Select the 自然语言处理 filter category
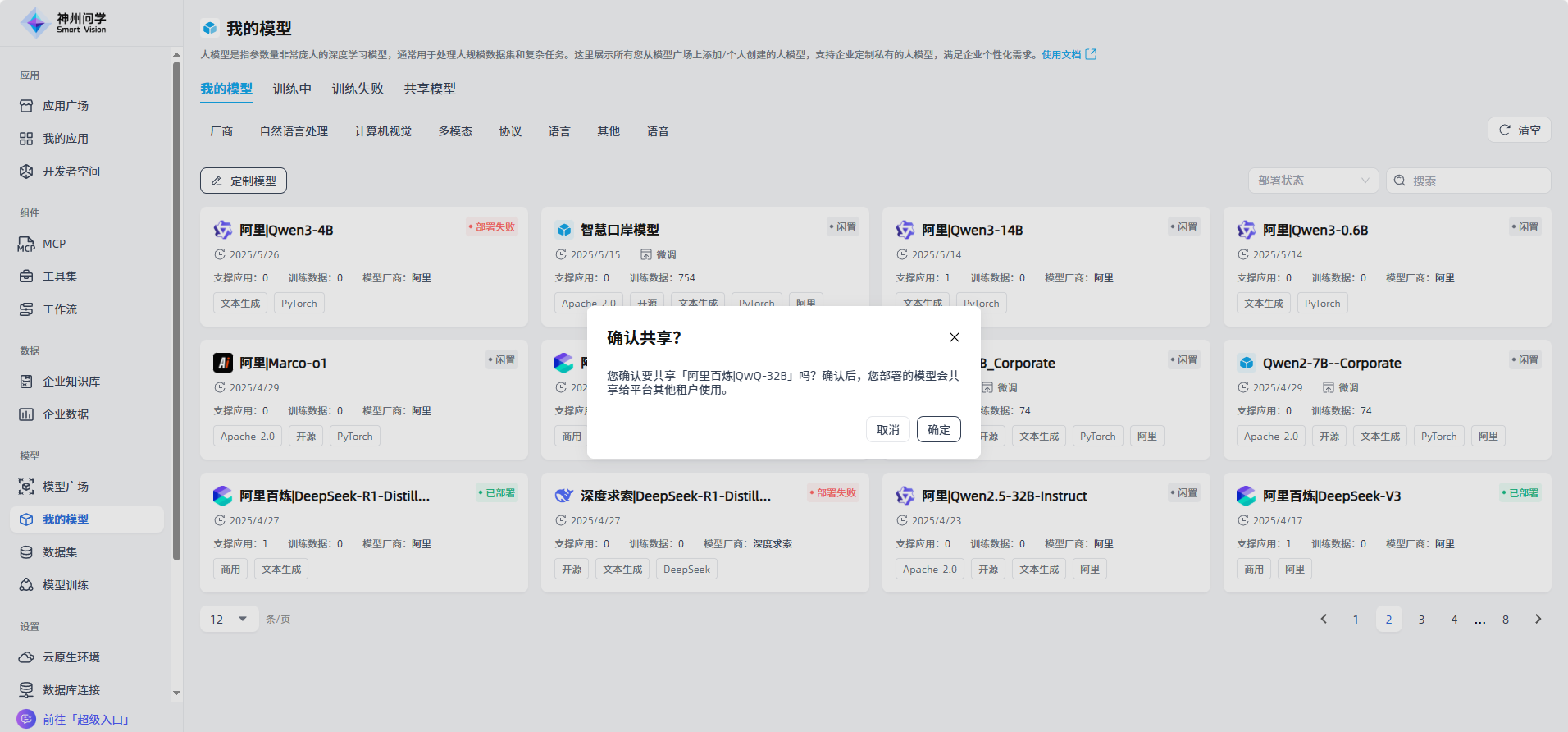Image resolution: width=1568 pixels, height=732 pixels. click(x=294, y=131)
